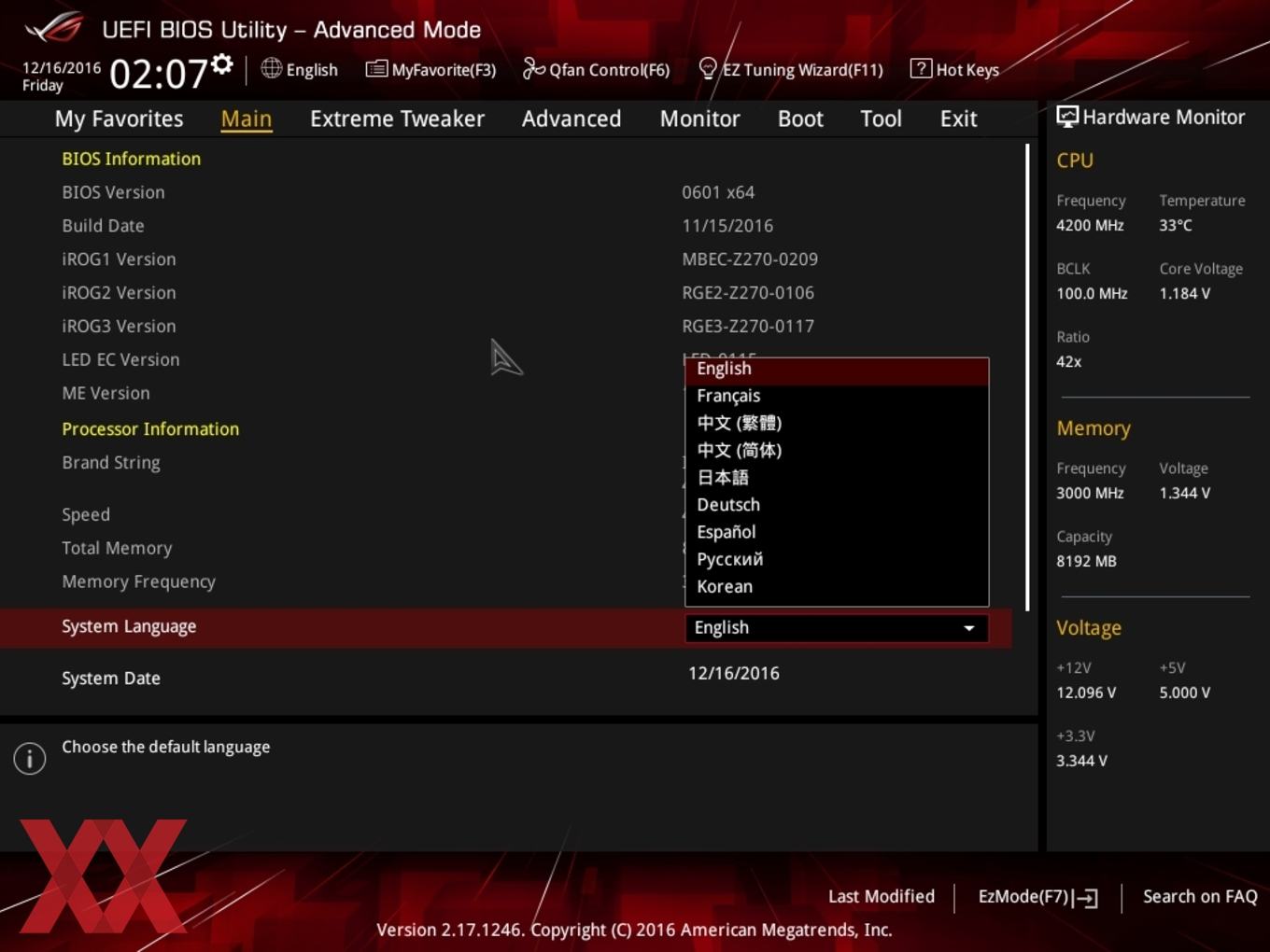The image size is (1270, 952).
Task: Select 日本語 language option
Action: click(x=837, y=477)
